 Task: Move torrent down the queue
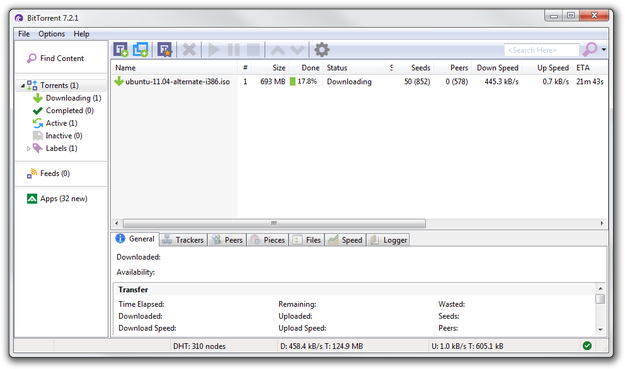click(297, 50)
